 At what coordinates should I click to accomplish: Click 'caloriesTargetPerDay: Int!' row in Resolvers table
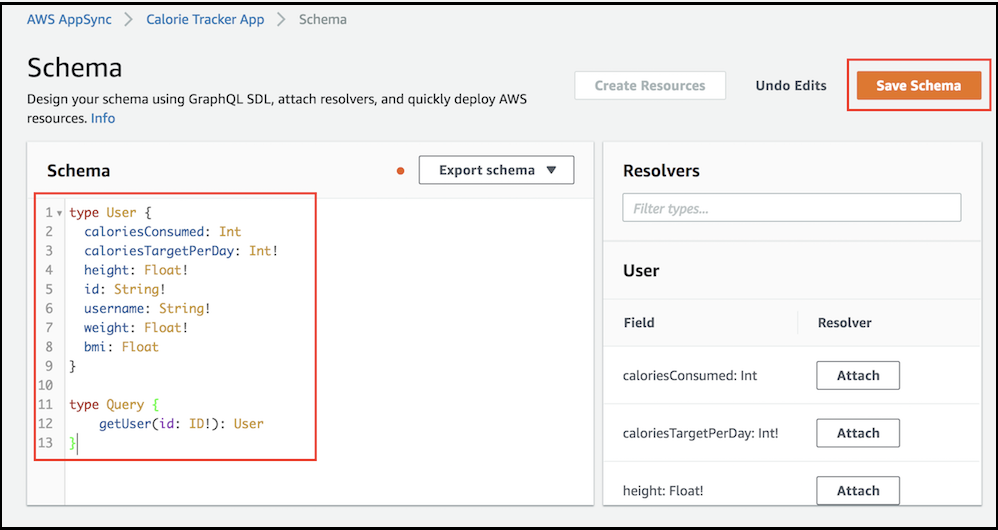point(792,433)
